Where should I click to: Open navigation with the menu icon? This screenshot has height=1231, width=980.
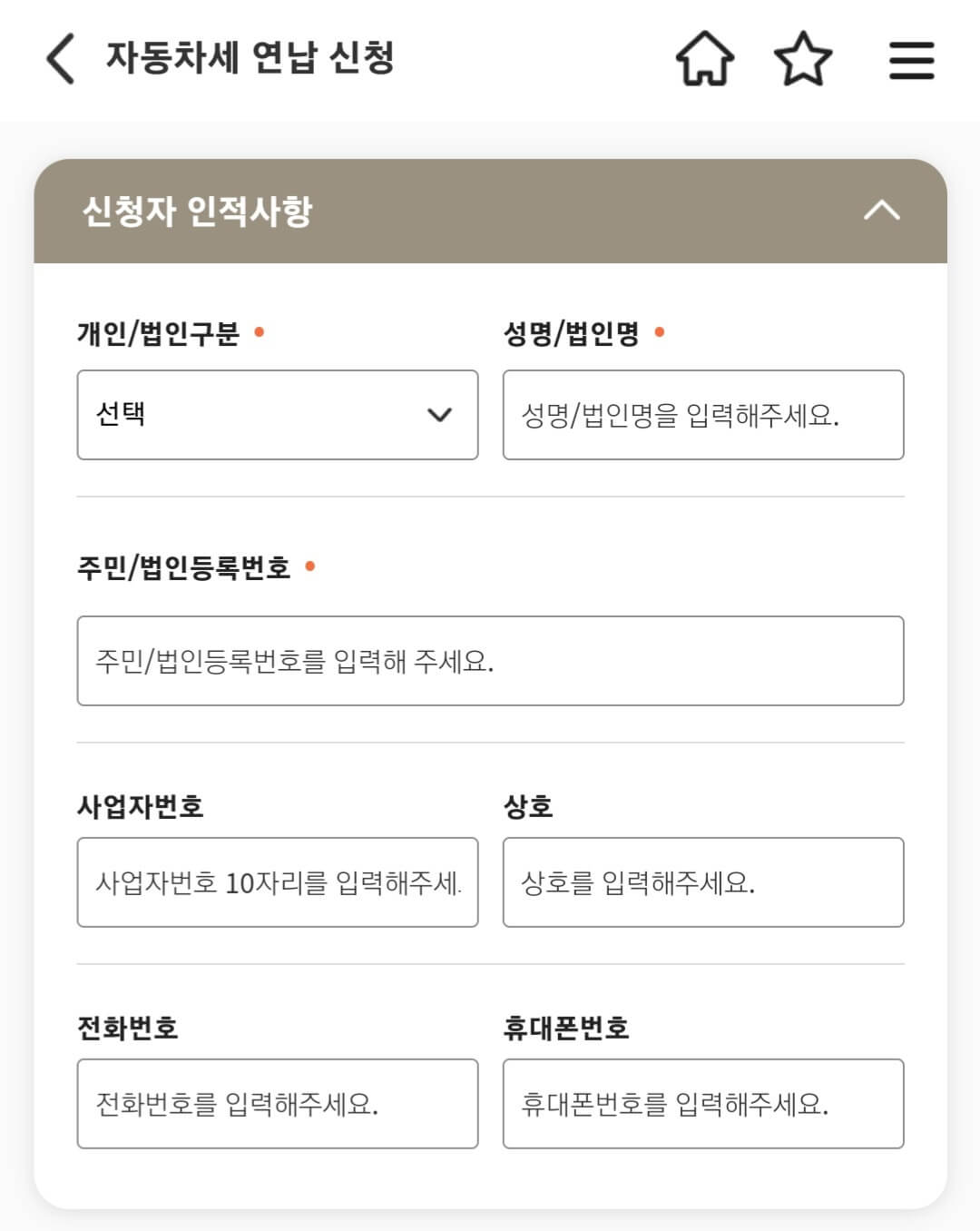coord(911,61)
